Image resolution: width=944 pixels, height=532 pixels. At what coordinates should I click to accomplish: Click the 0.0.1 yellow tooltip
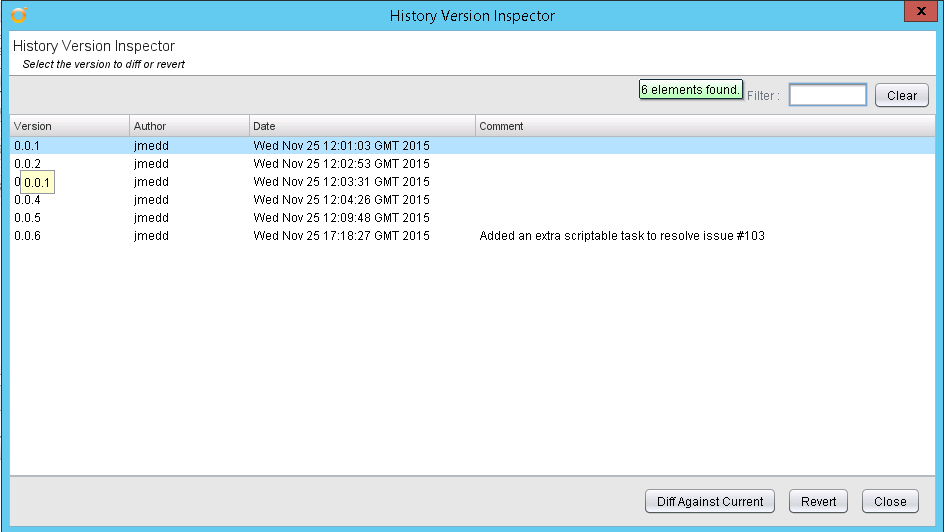pyautogui.click(x=37, y=182)
